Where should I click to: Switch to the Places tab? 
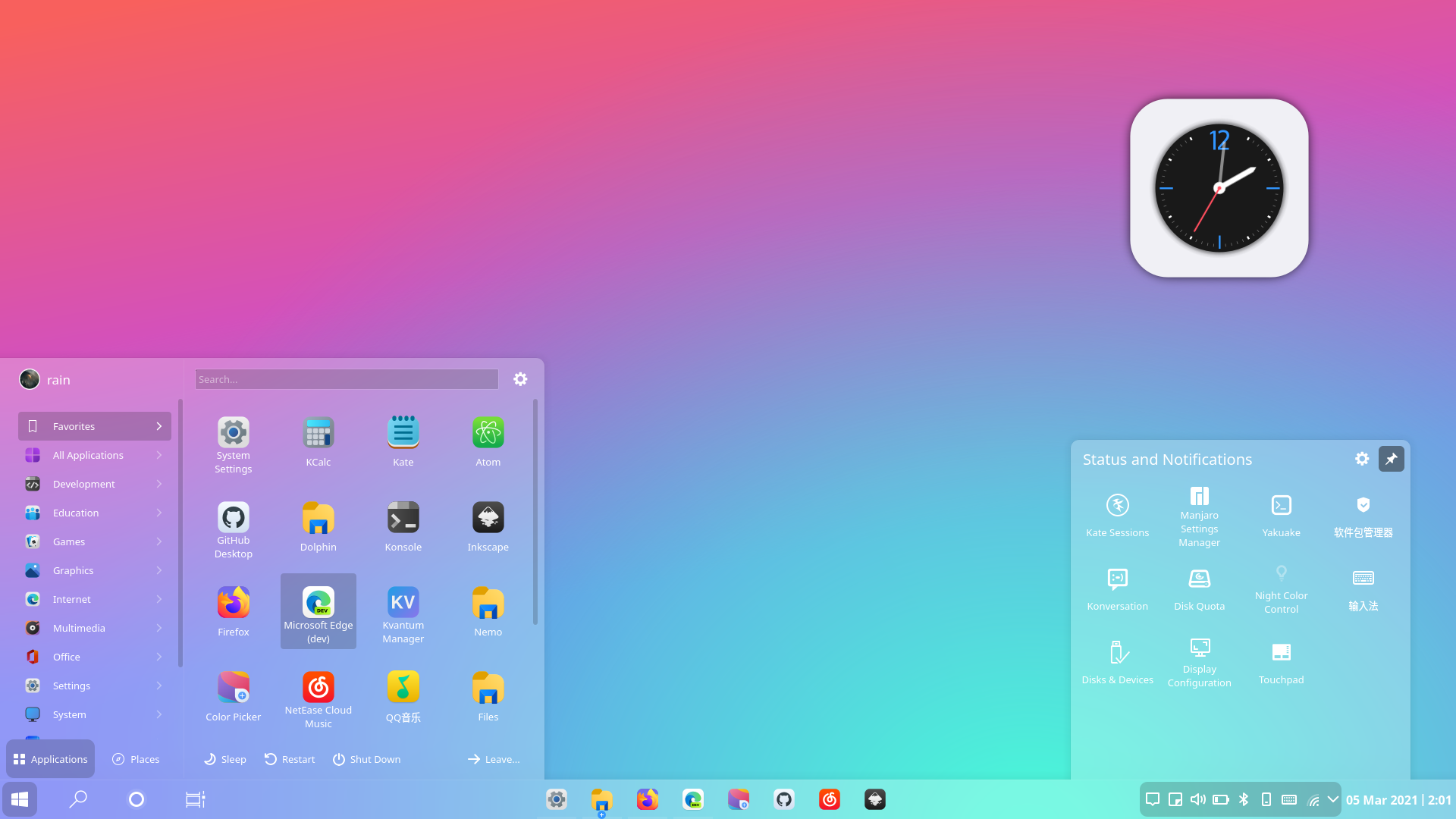click(x=136, y=759)
